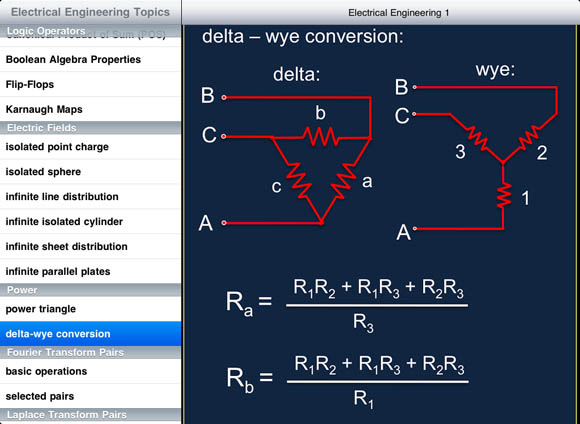
Task: Open infinite isolated cylinder topic
Action: [91, 222]
